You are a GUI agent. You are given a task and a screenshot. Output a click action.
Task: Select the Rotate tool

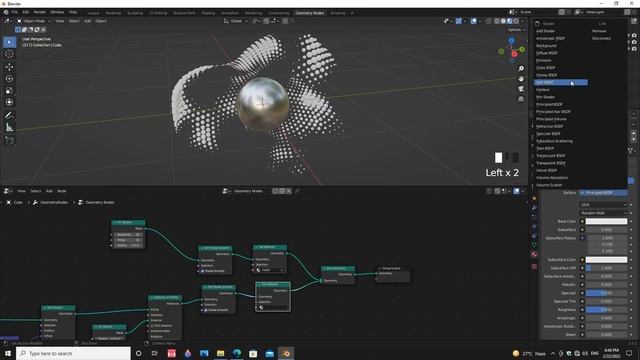pos(9,78)
